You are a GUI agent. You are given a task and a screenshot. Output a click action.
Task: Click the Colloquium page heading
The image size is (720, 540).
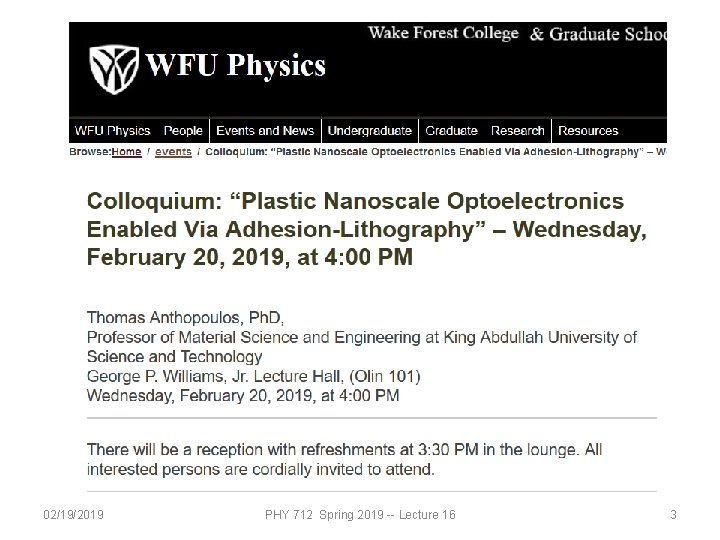367,229
